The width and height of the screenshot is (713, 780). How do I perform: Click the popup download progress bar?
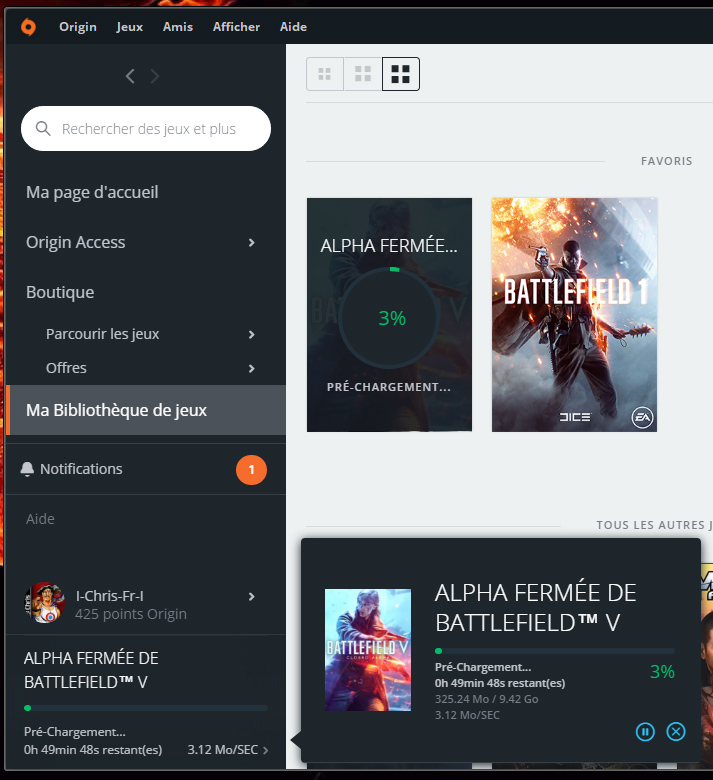pyautogui.click(x=555, y=651)
